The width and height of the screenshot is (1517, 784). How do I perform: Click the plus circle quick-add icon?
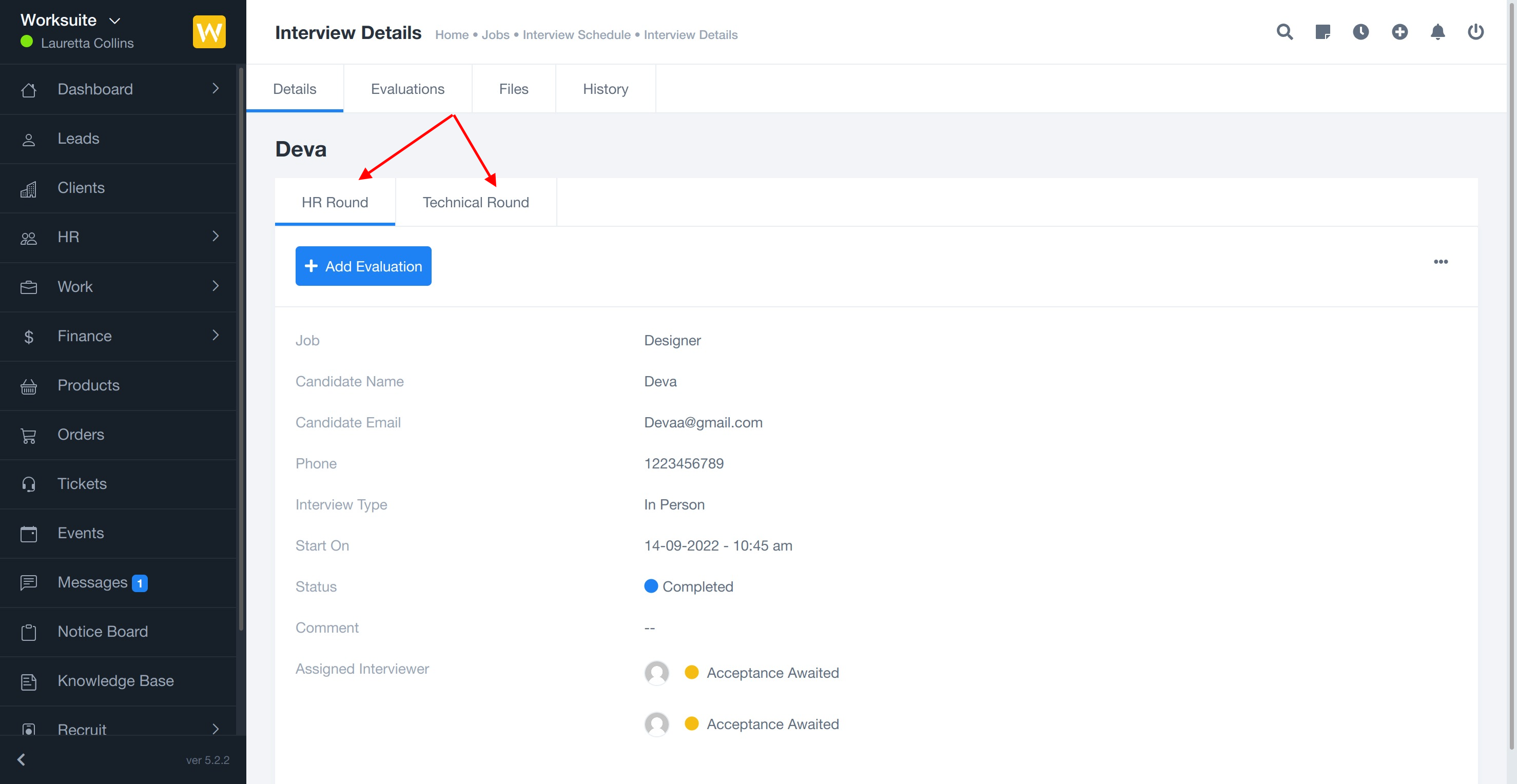click(1399, 32)
